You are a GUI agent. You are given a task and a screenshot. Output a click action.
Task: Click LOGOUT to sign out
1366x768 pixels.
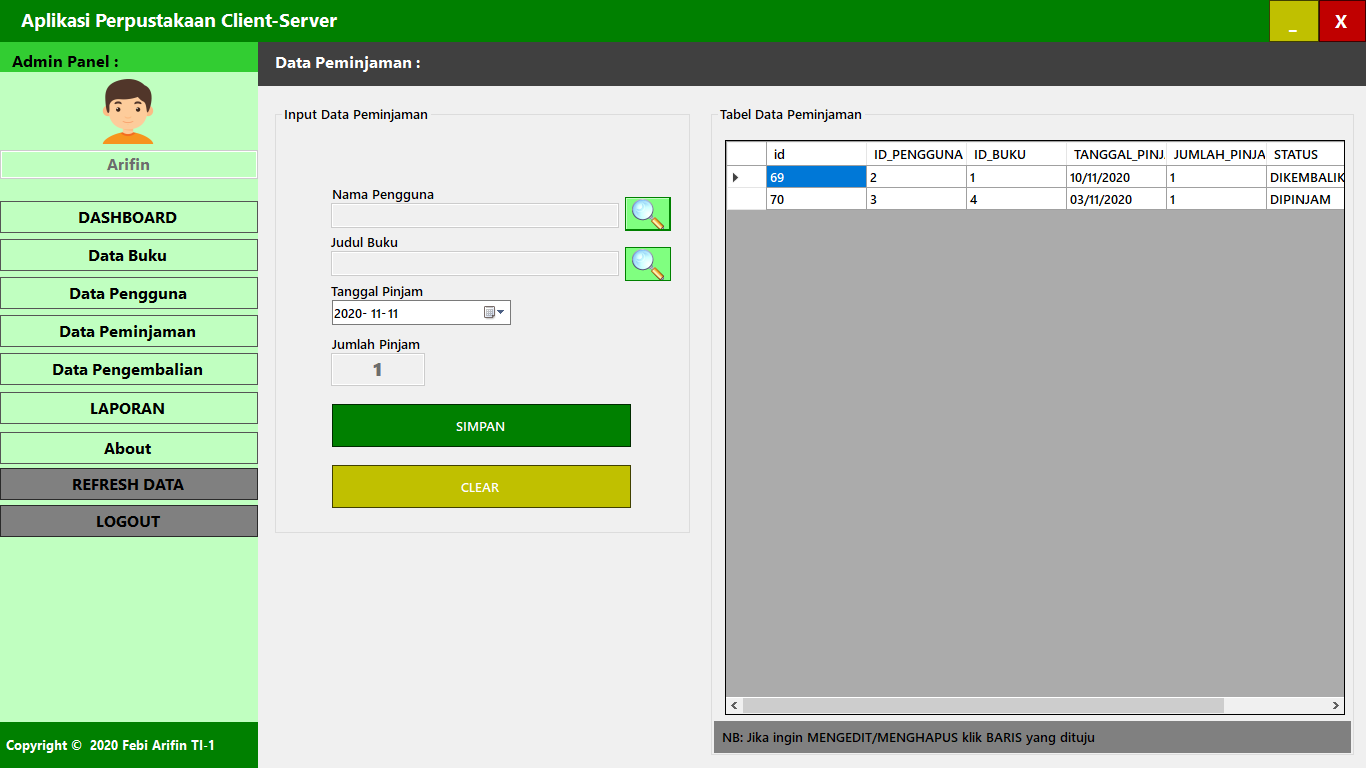pos(128,521)
